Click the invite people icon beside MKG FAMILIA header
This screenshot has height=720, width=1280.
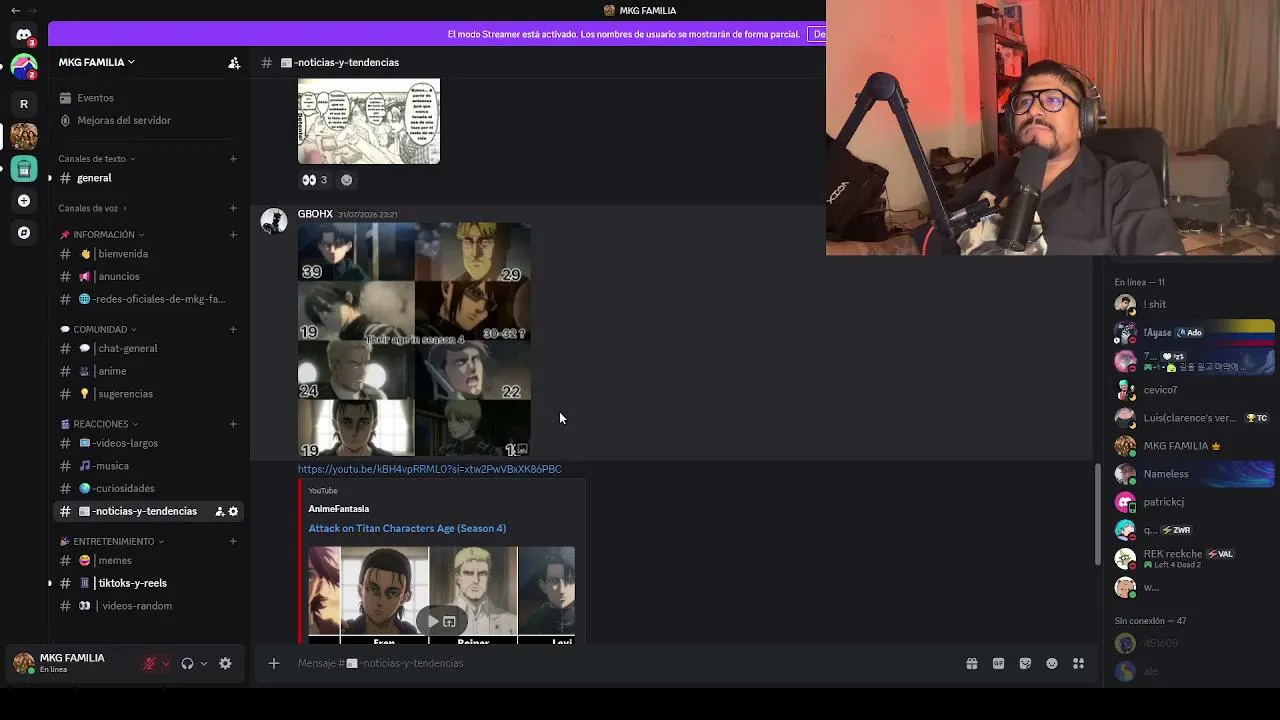[x=234, y=62]
